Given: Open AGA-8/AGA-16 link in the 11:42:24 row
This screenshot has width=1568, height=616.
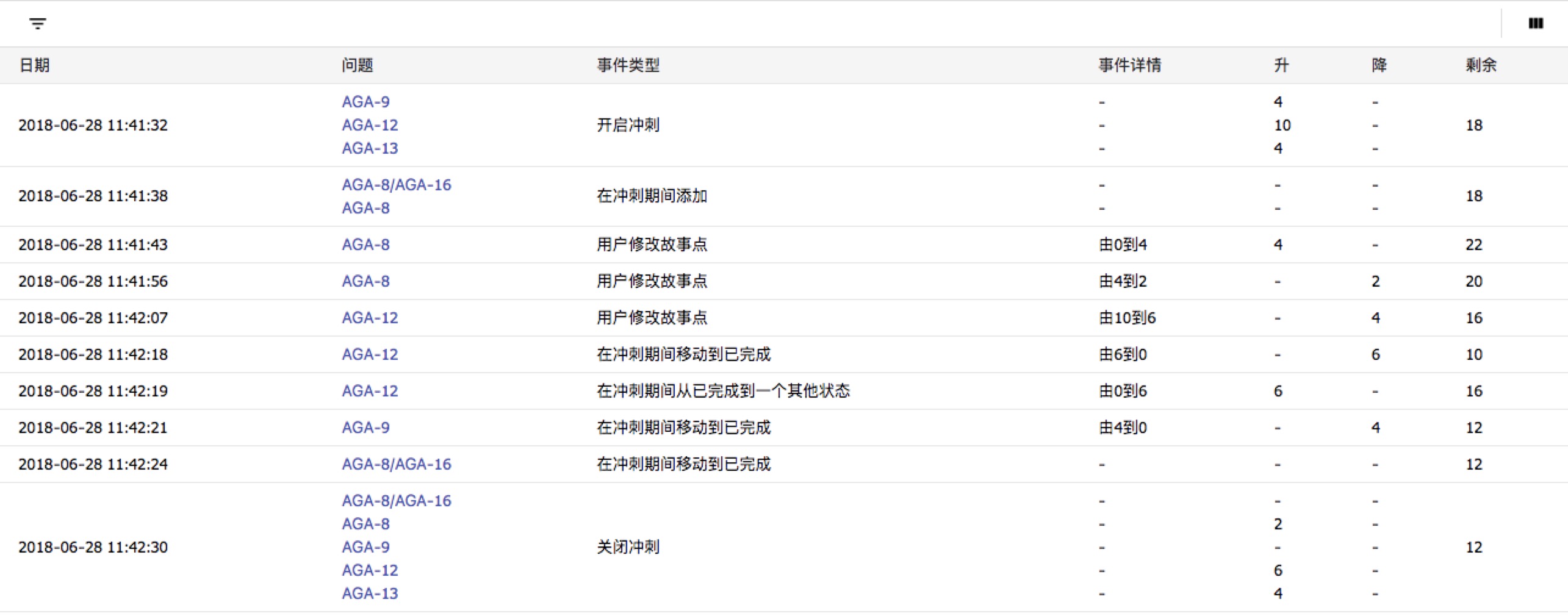Looking at the screenshot, I should 397,464.
